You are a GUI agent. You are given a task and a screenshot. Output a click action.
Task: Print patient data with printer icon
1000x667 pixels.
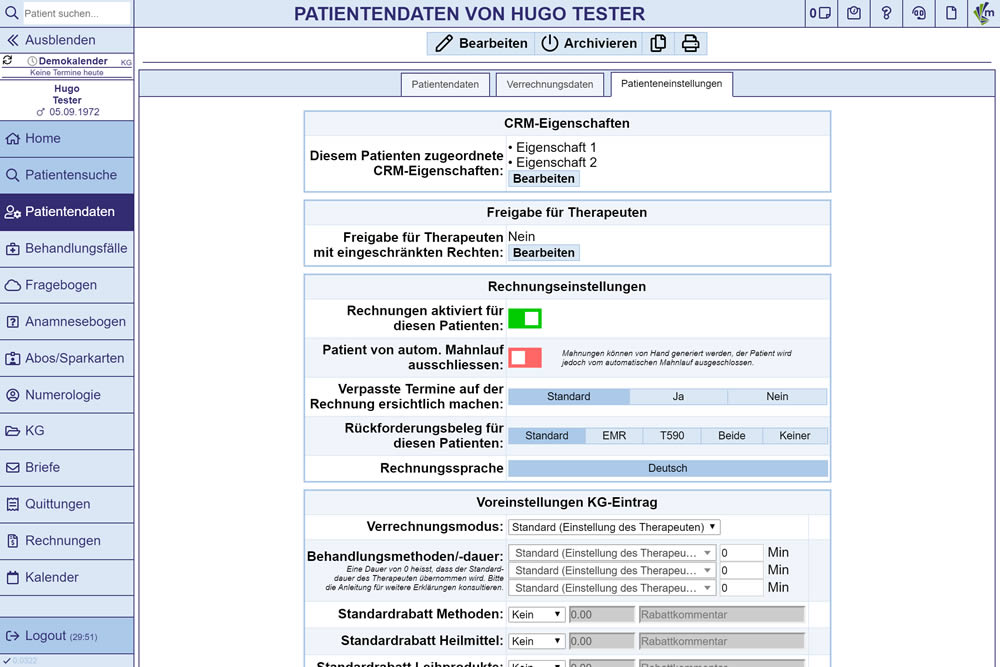point(690,43)
